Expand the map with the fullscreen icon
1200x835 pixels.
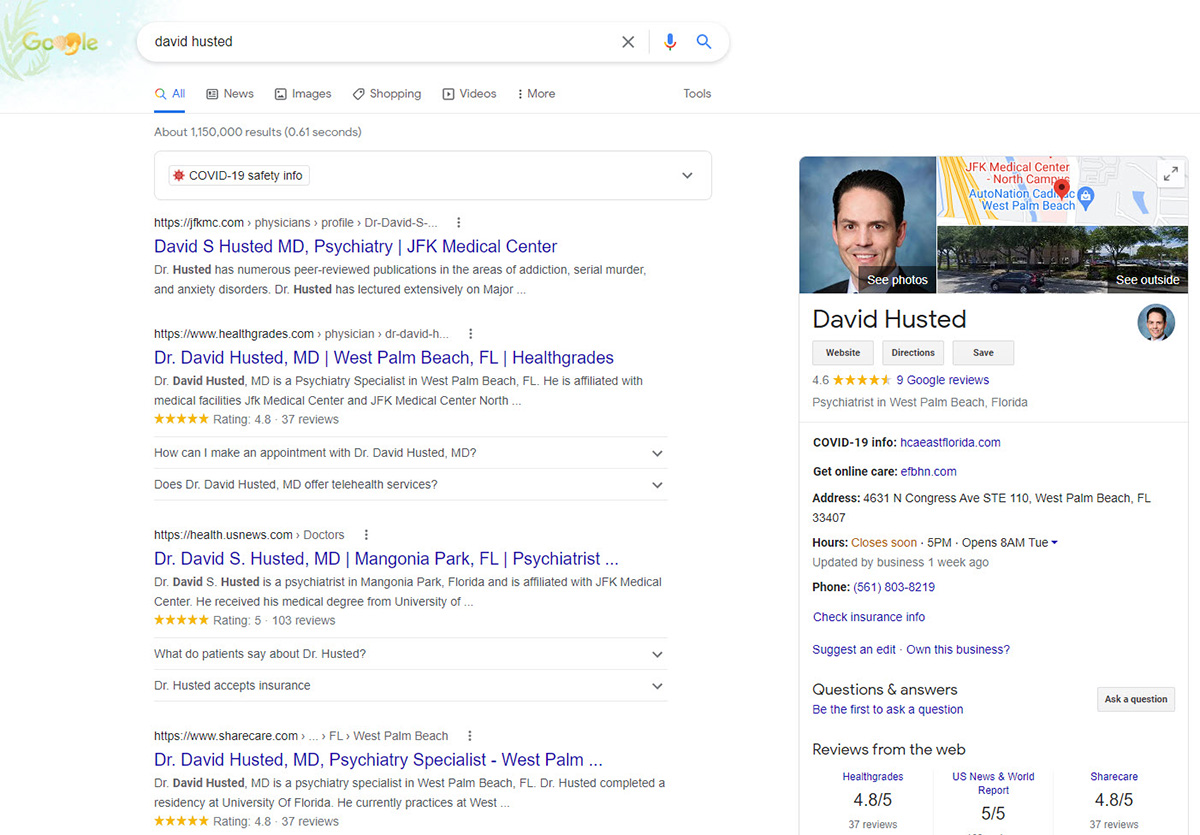click(x=1170, y=174)
